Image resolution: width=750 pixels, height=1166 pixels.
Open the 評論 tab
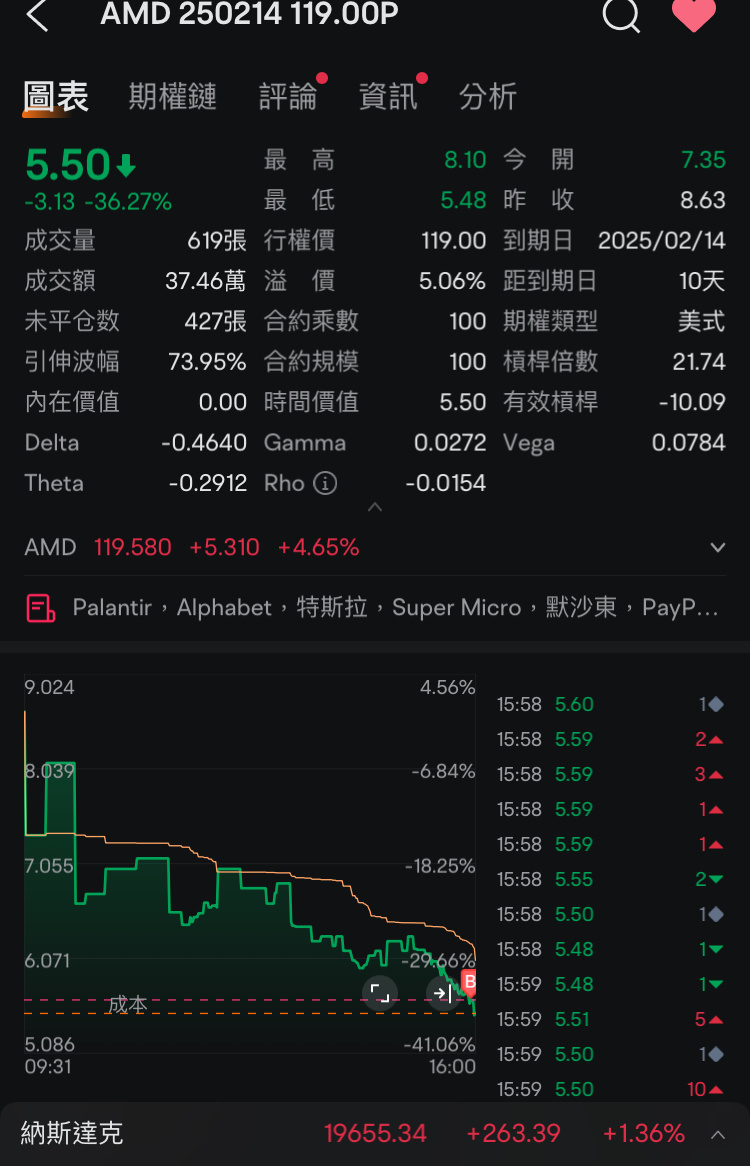coord(288,97)
